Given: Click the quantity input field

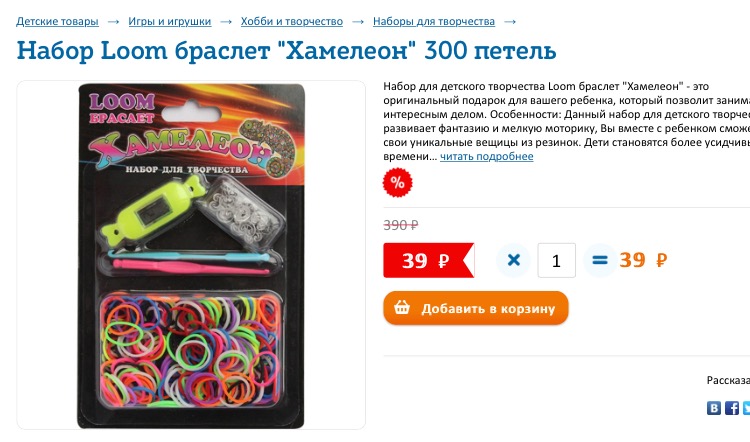Looking at the screenshot, I should [x=556, y=261].
